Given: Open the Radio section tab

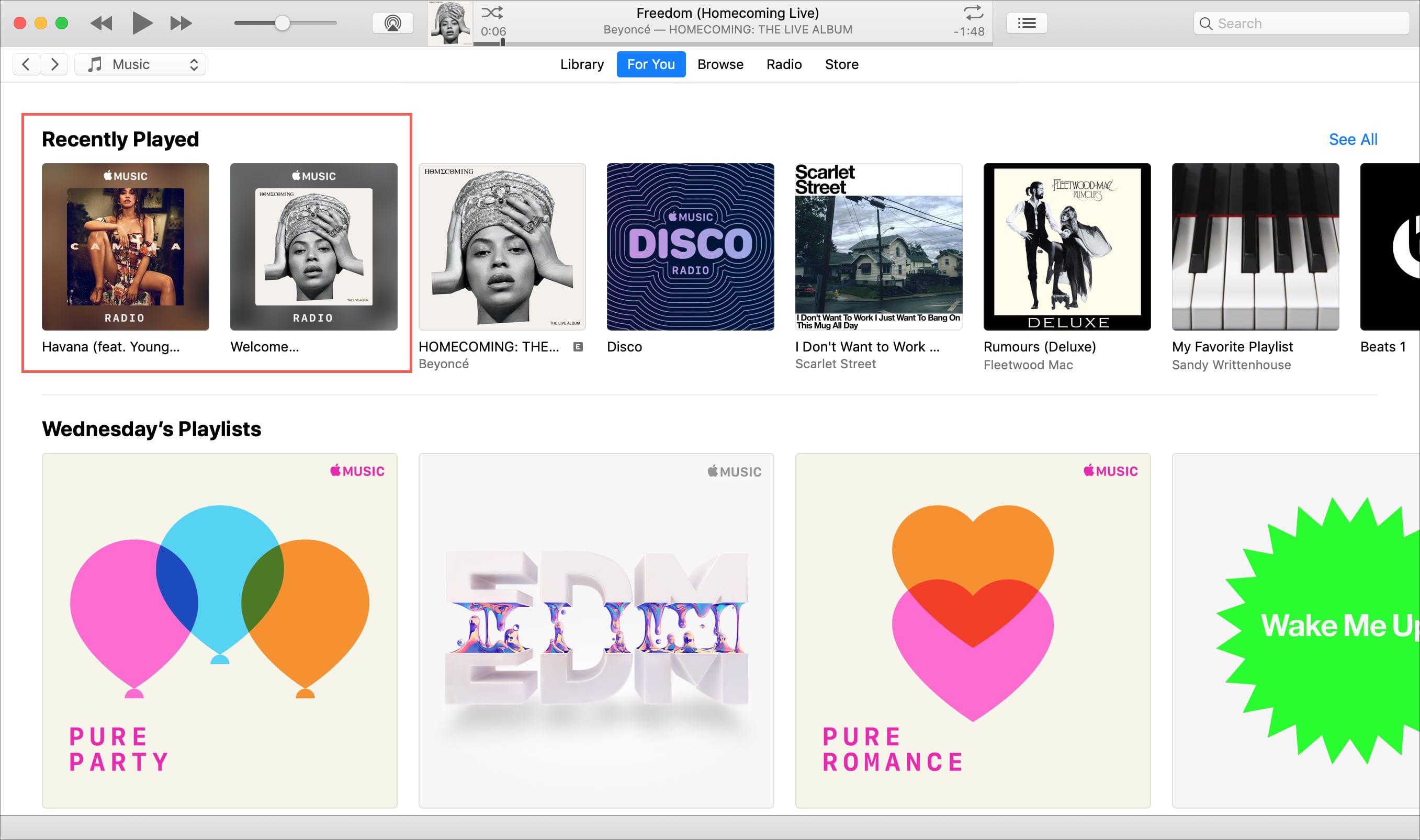Looking at the screenshot, I should tap(783, 64).
